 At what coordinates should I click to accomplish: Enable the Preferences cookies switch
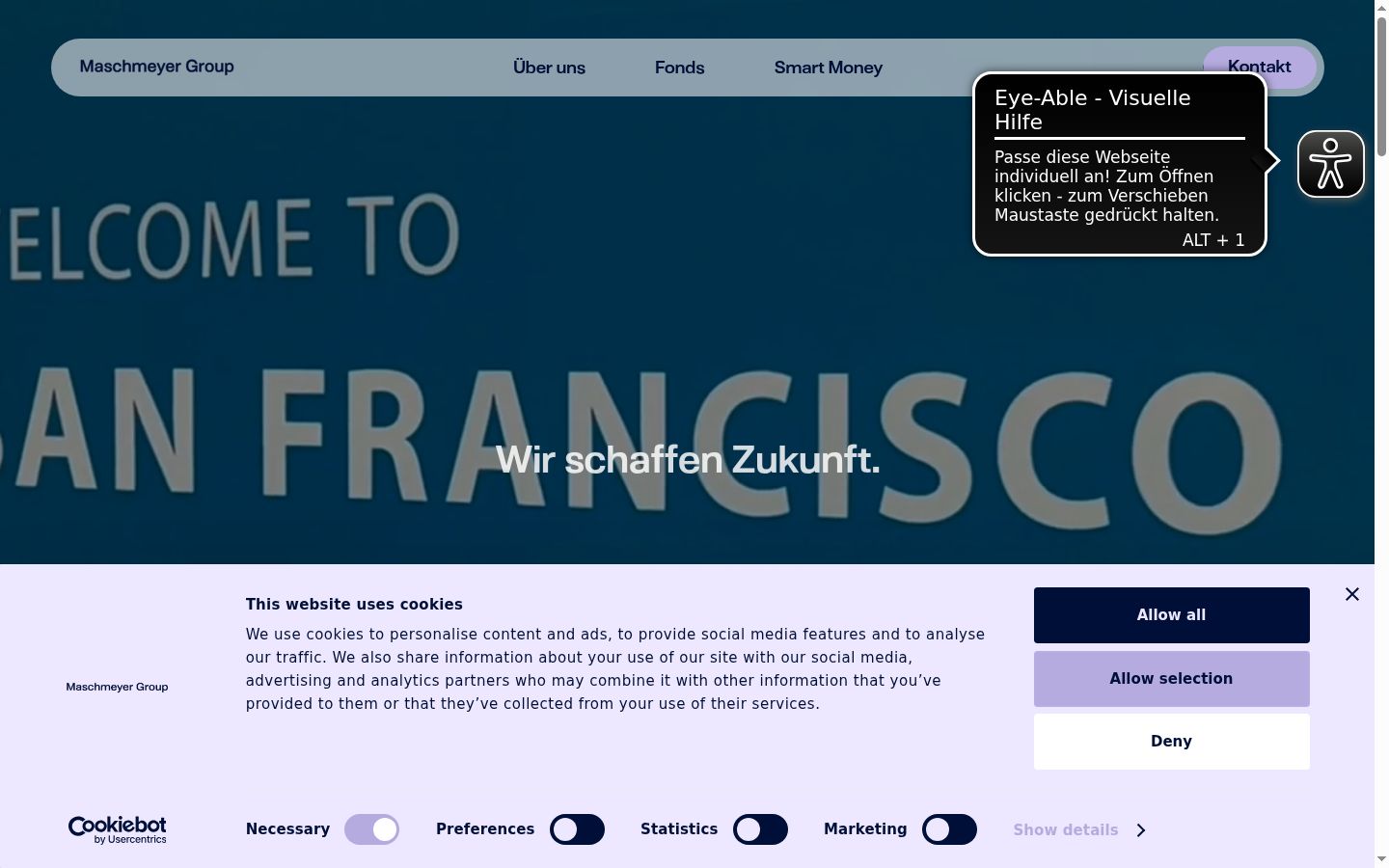click(577, 829)
